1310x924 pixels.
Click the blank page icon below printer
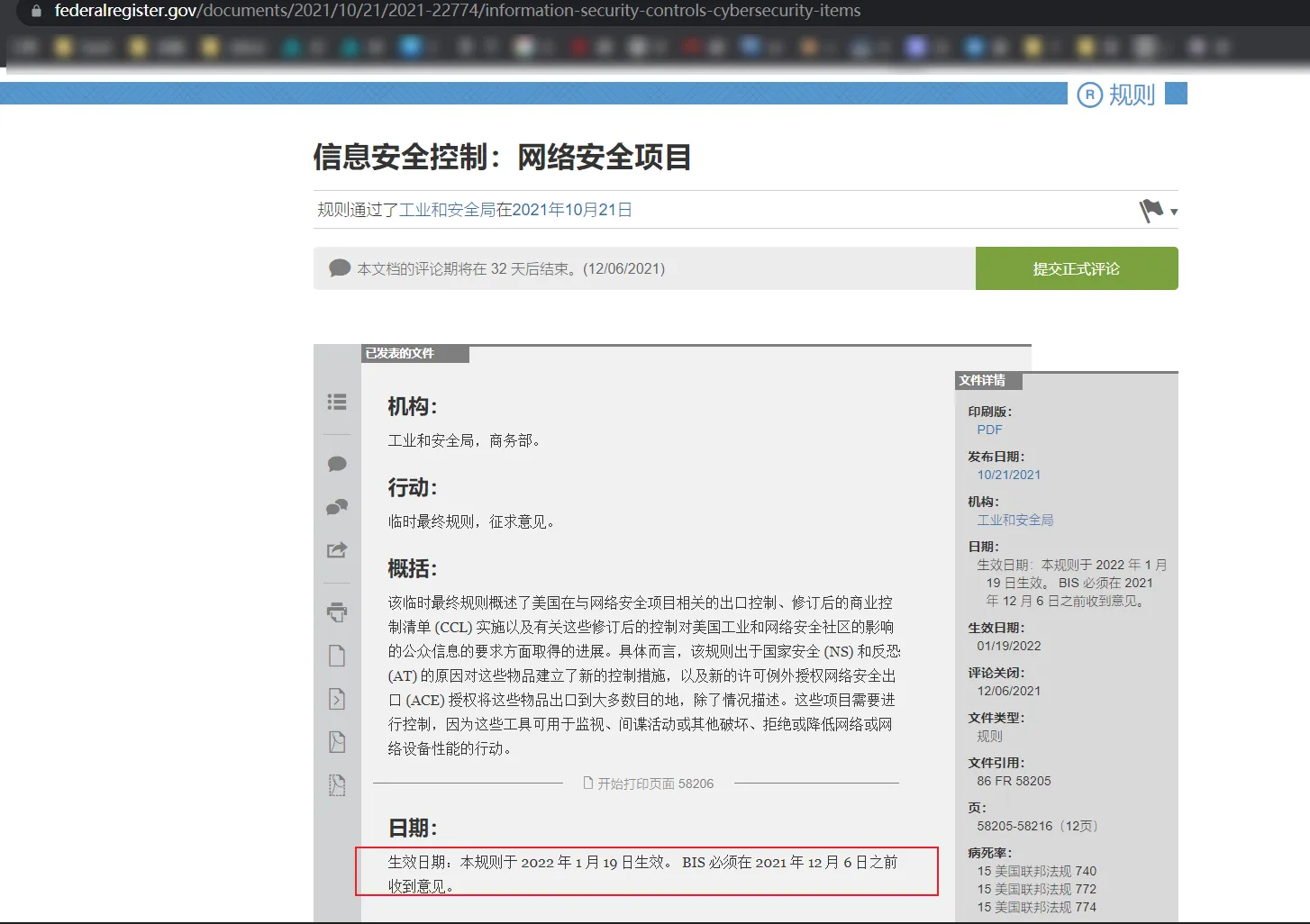click(337, 656)
